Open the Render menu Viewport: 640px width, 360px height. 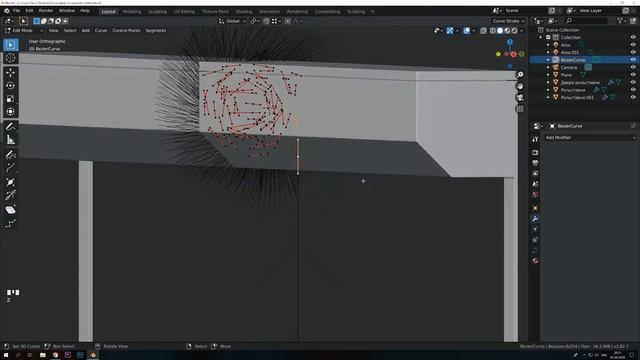click(x=46, y=11)
